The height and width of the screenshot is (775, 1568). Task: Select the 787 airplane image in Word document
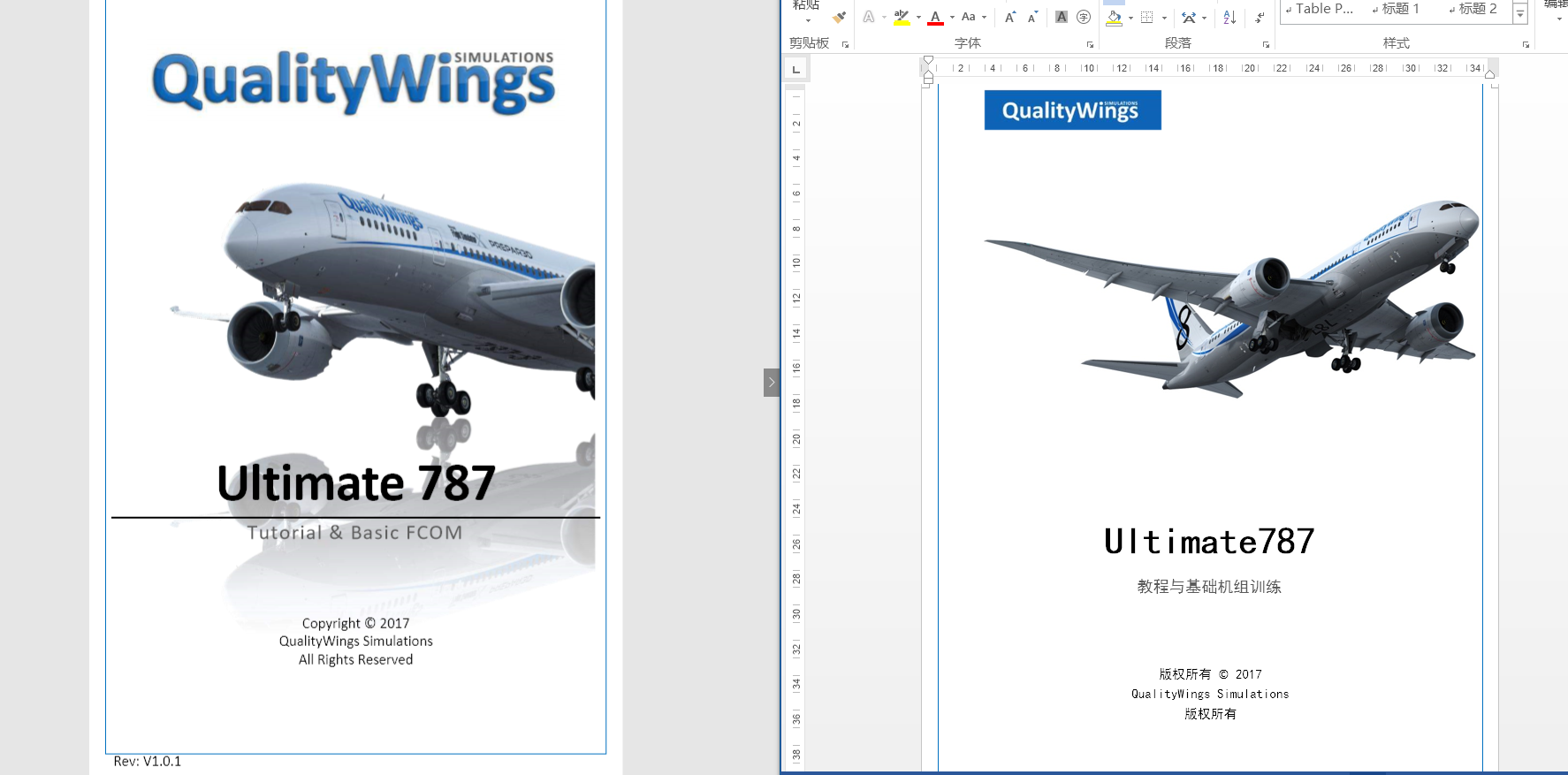coord(1231,299)
